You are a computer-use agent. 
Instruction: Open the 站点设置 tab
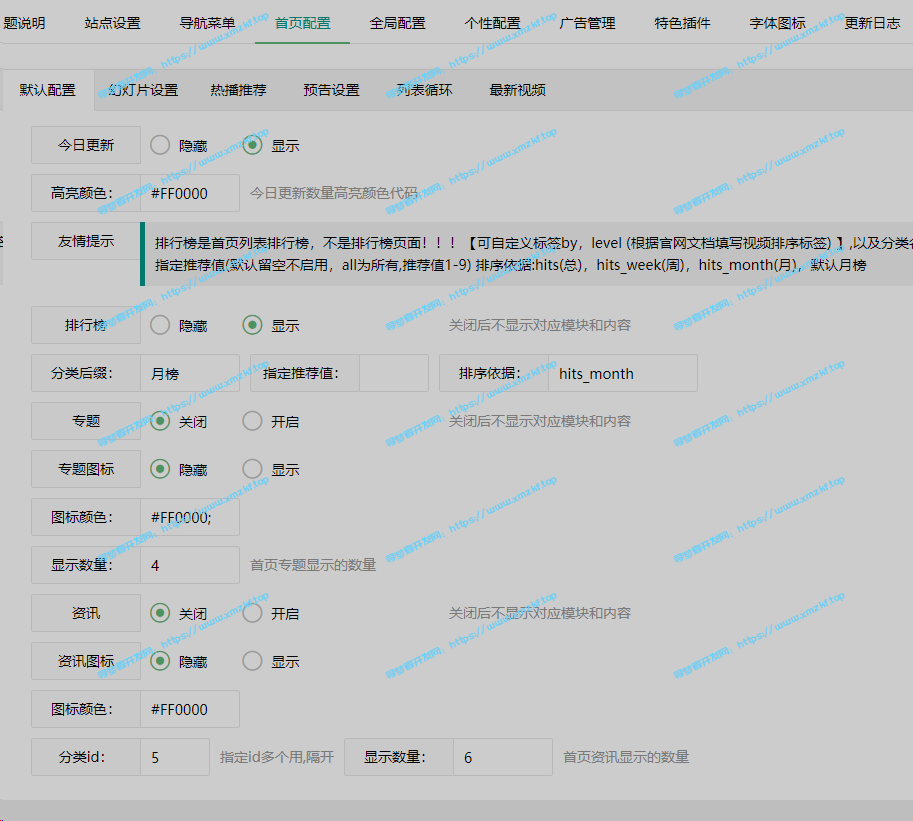tap(112, 23)
